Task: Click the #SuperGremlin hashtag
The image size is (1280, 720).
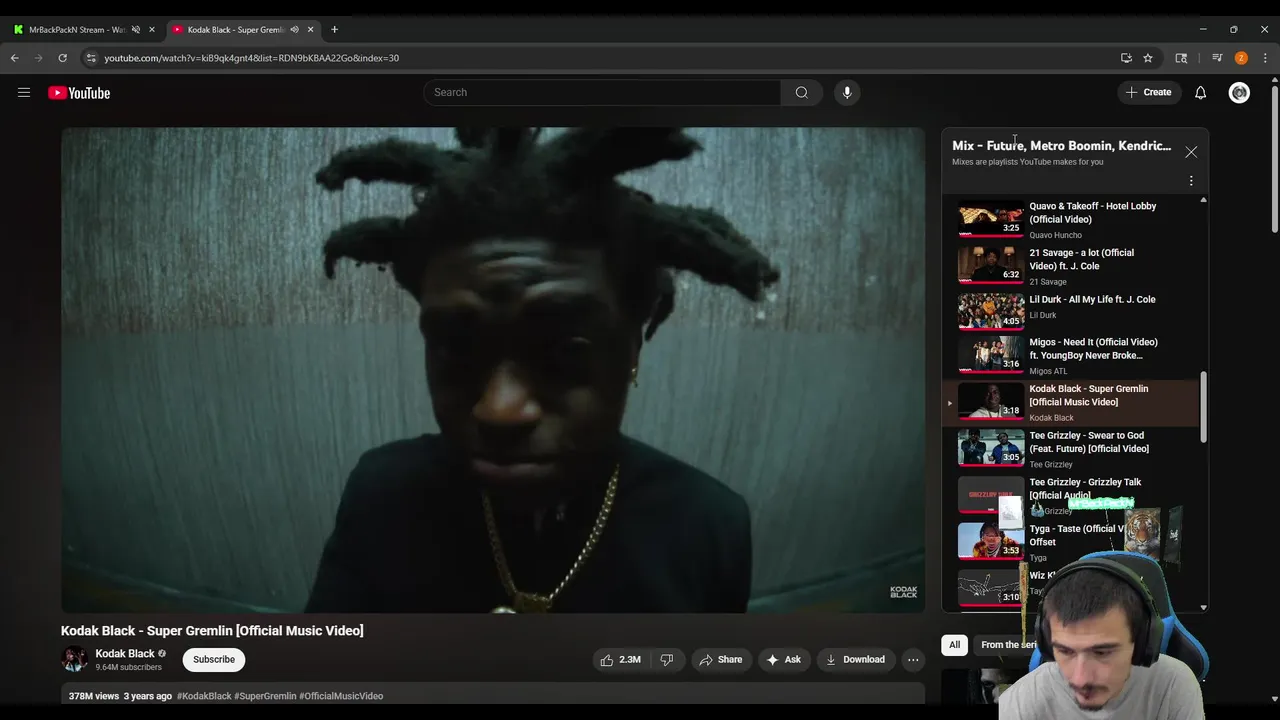Action: click(265, 696)
